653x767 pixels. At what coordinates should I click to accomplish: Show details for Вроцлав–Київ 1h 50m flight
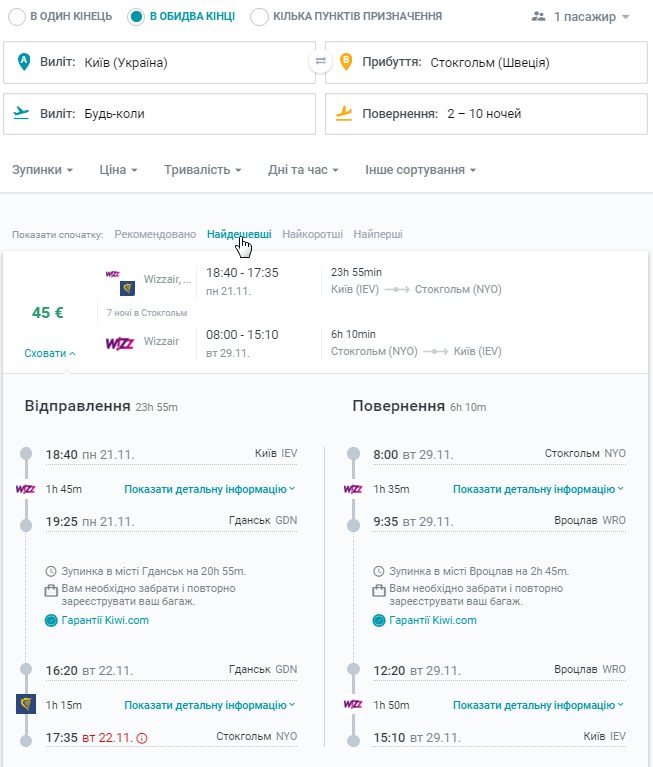click(539, 705)
